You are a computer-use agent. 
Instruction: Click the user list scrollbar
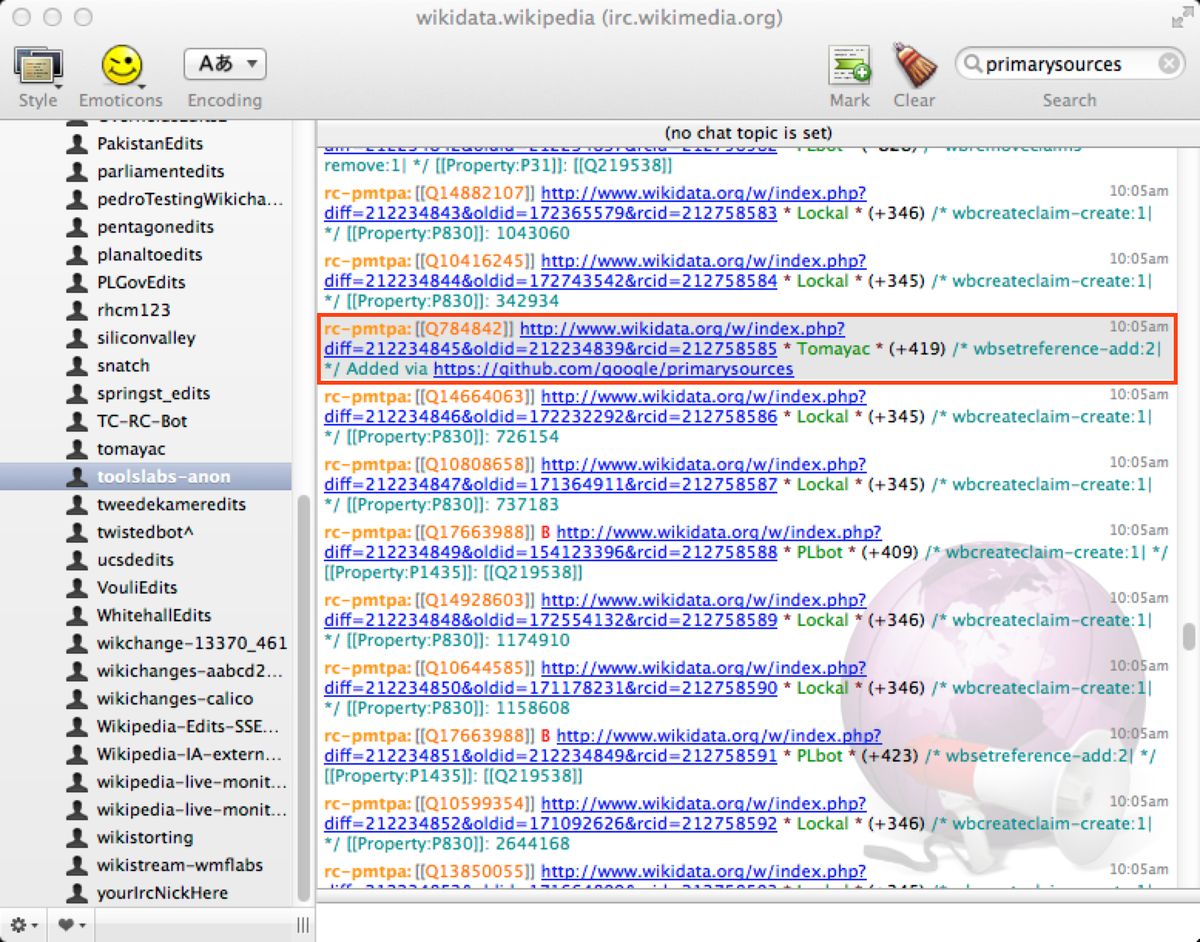pos(304,700)
